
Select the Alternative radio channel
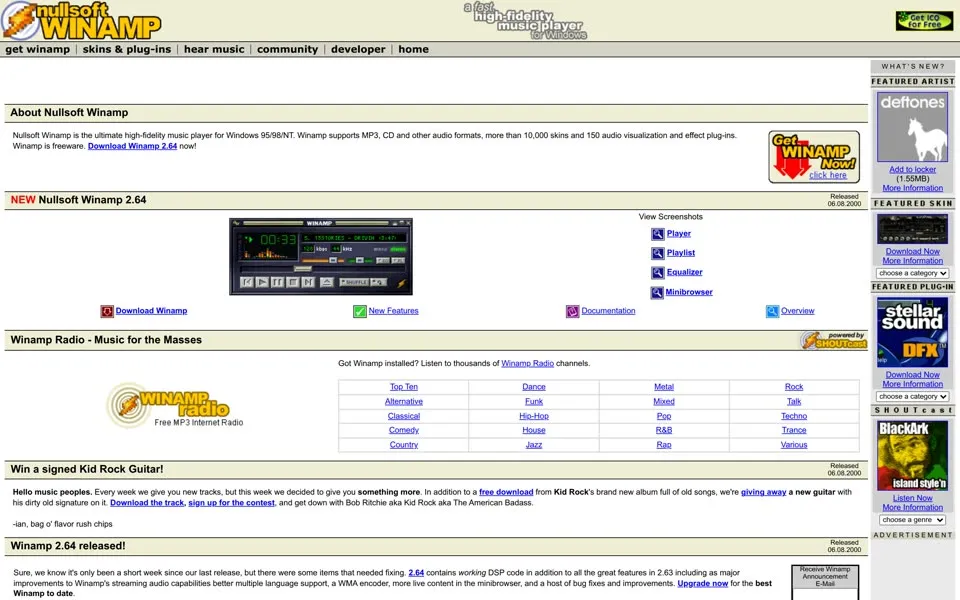coord(403,402)
